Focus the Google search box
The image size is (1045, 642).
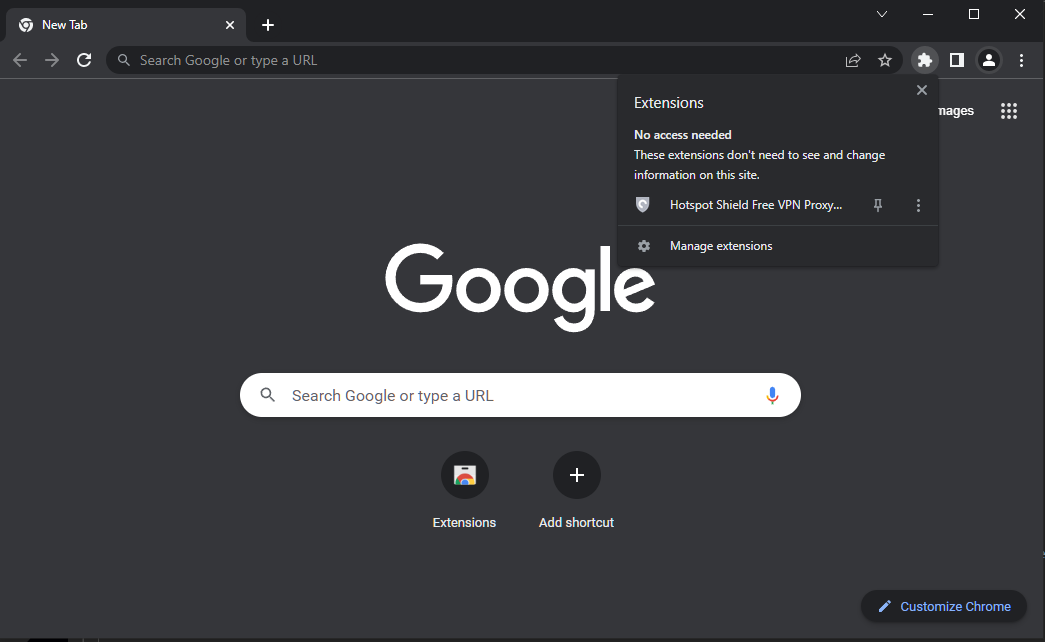520,395
